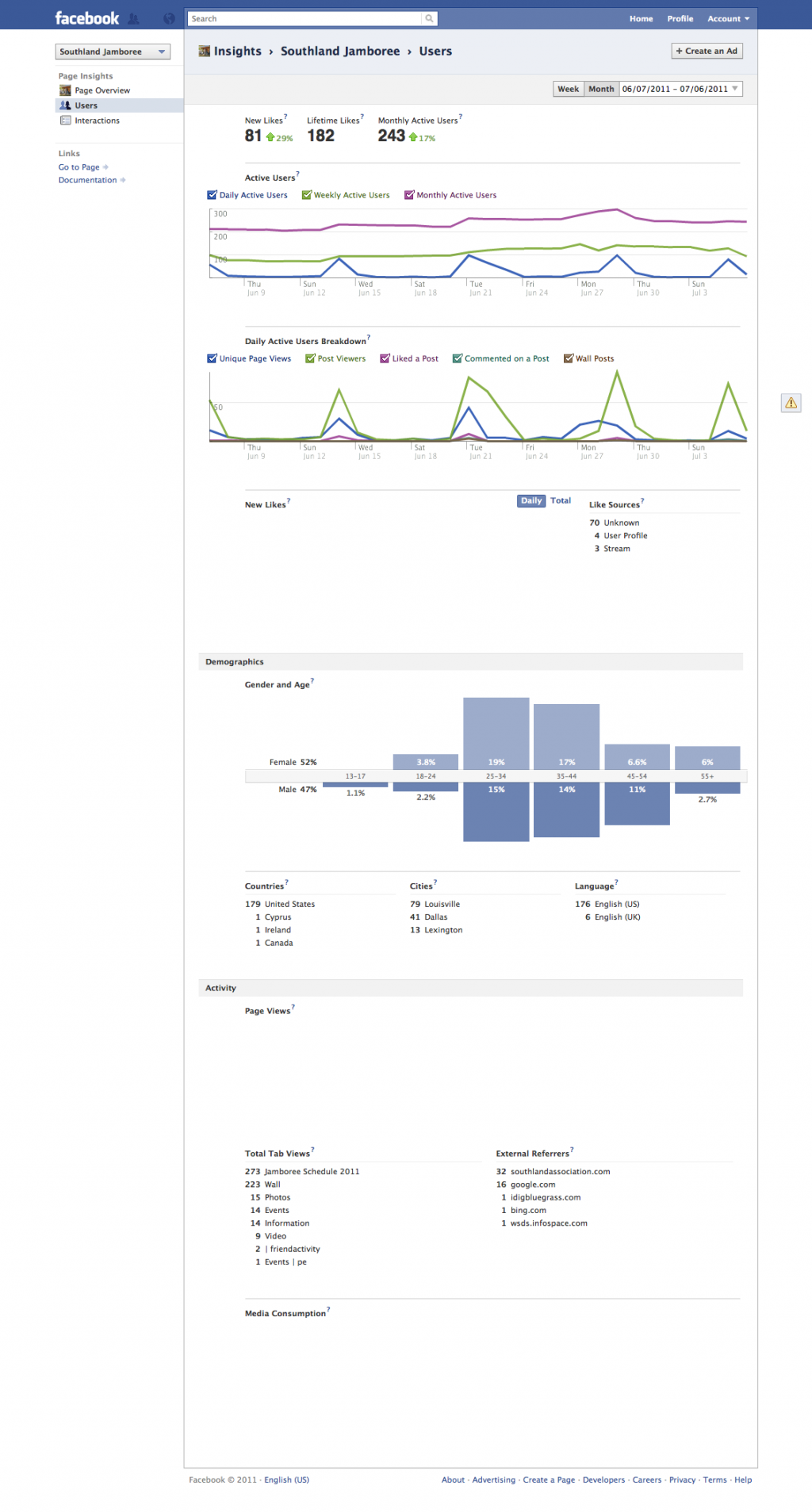Open the Southland Jamboree page dropdown

pyautogui.click(x=113, y=52)
